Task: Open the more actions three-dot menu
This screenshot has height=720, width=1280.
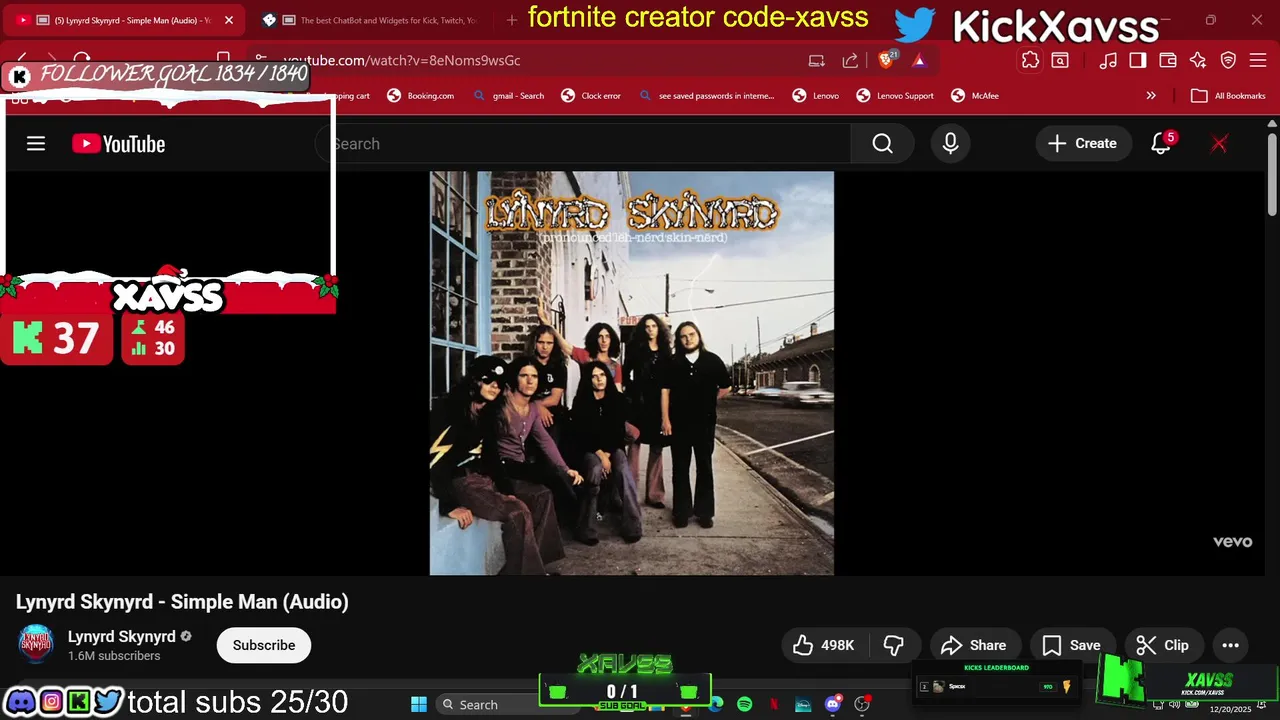Action: (1231, 645)
